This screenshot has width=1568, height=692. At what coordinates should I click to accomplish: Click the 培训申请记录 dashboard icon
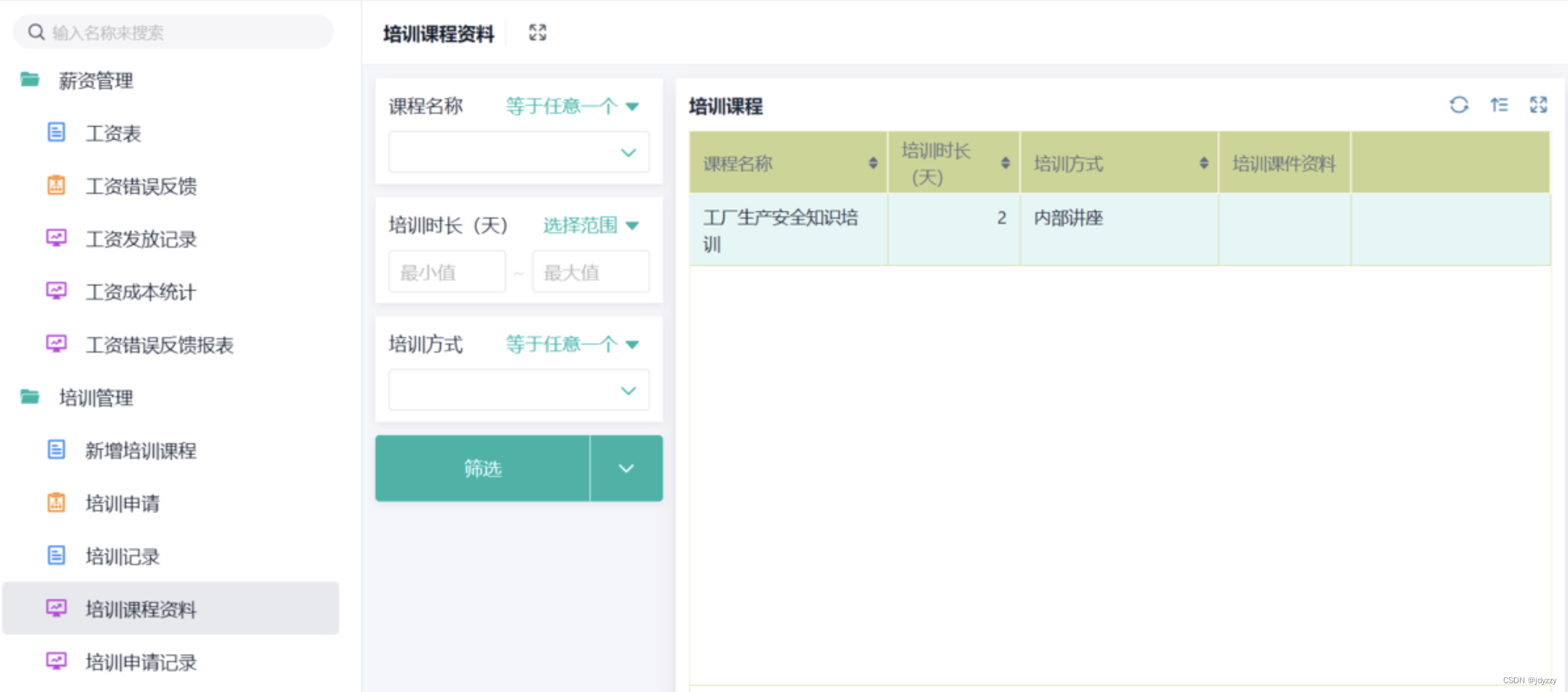(x=57, y=661)
